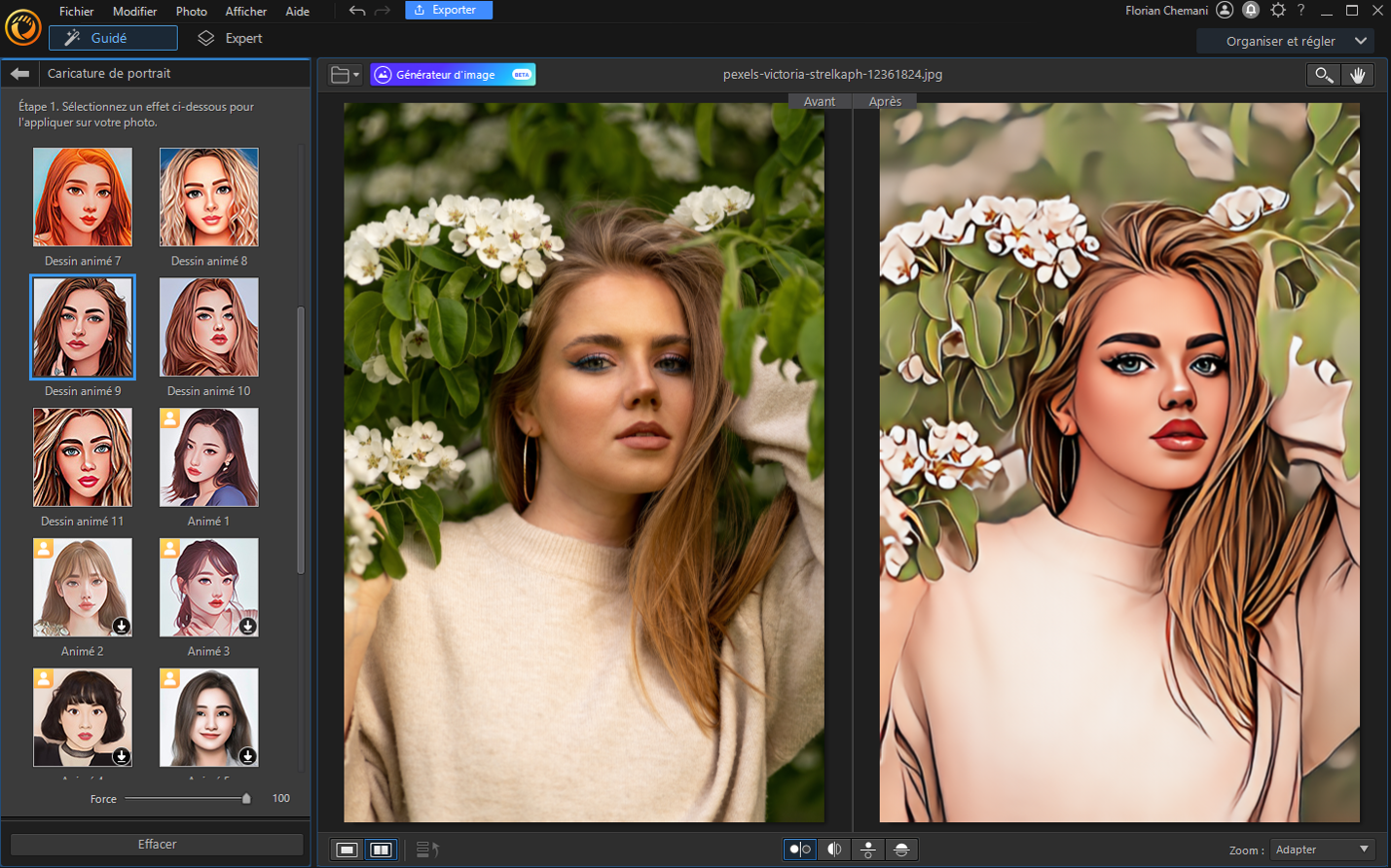Click the Effacer button
1391x868 pixels.
(157, 844)
